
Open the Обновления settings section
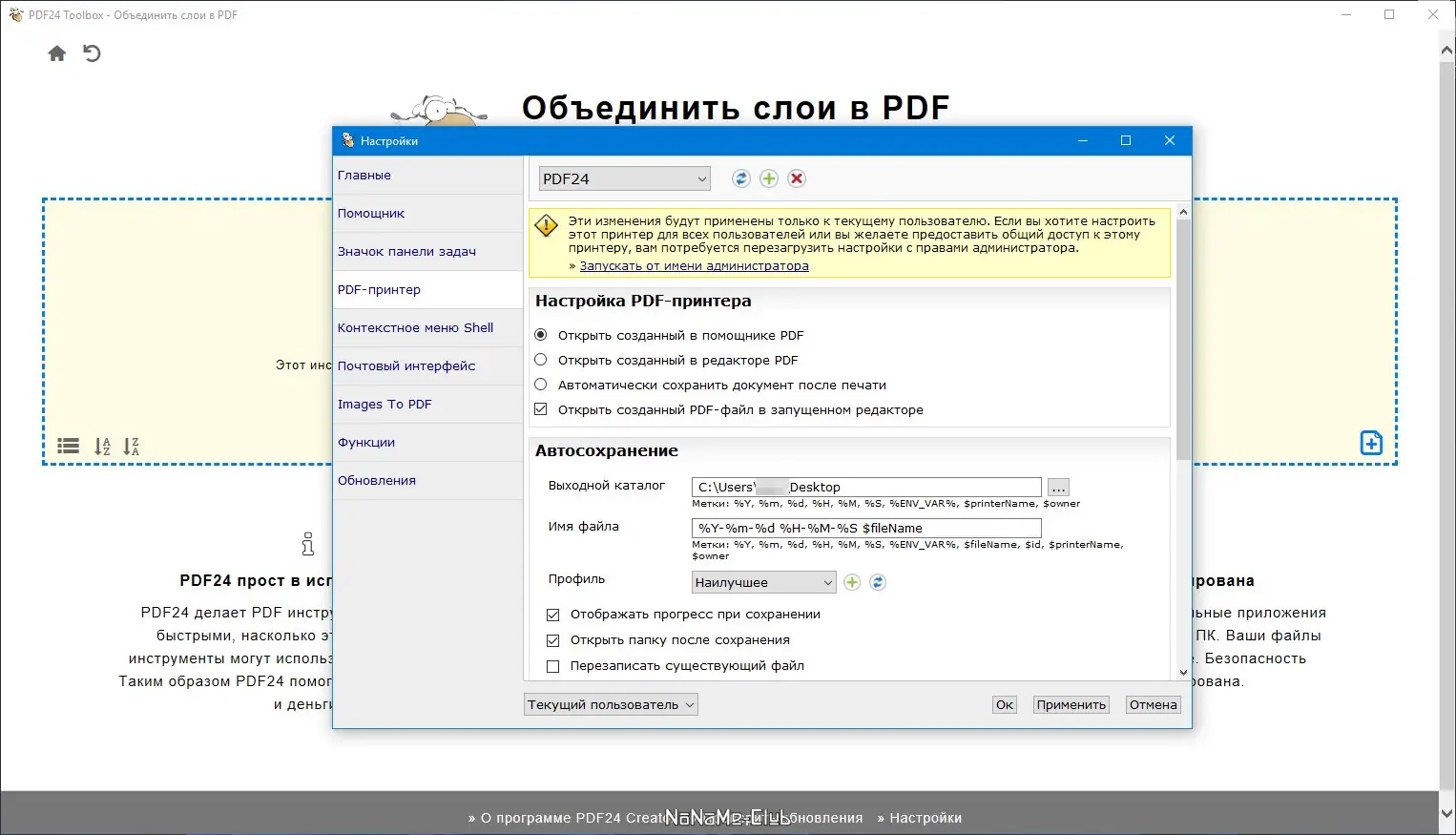(x=427, y=481)
